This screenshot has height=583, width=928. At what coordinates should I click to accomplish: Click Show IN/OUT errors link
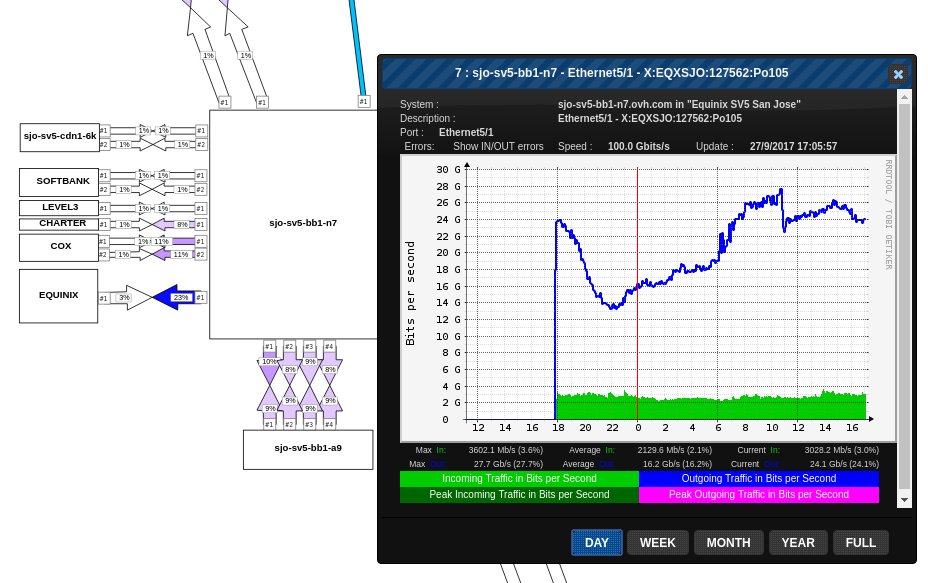[x=498, y=146]
